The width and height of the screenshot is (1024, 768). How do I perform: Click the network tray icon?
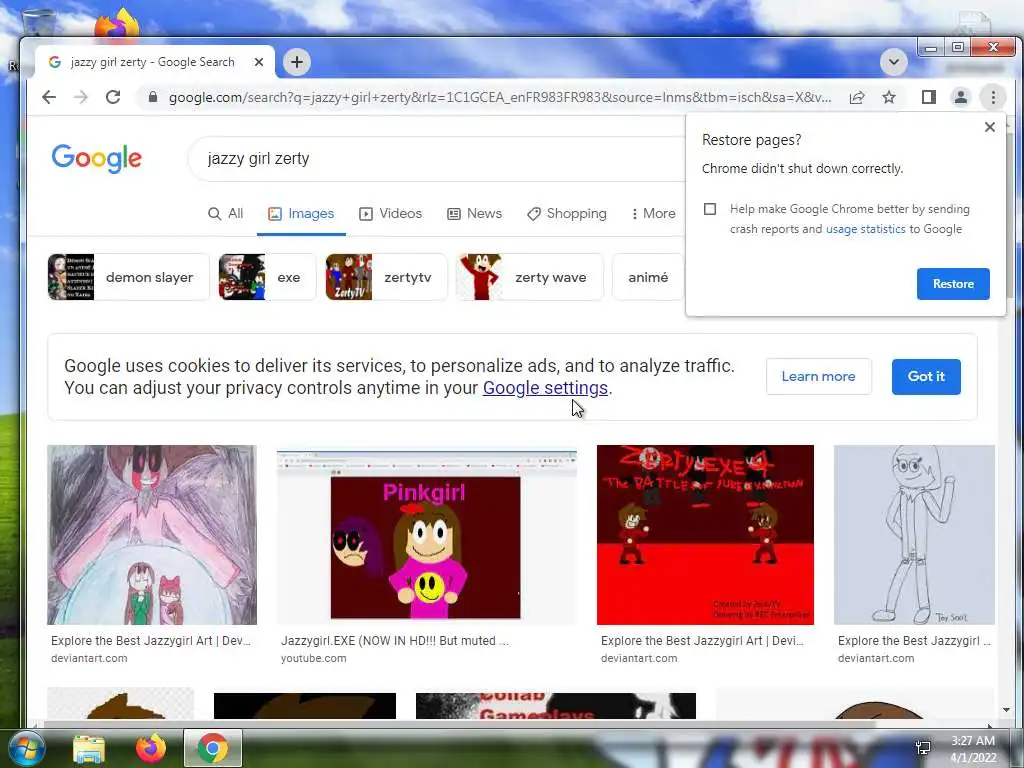(x=923, y=748)
